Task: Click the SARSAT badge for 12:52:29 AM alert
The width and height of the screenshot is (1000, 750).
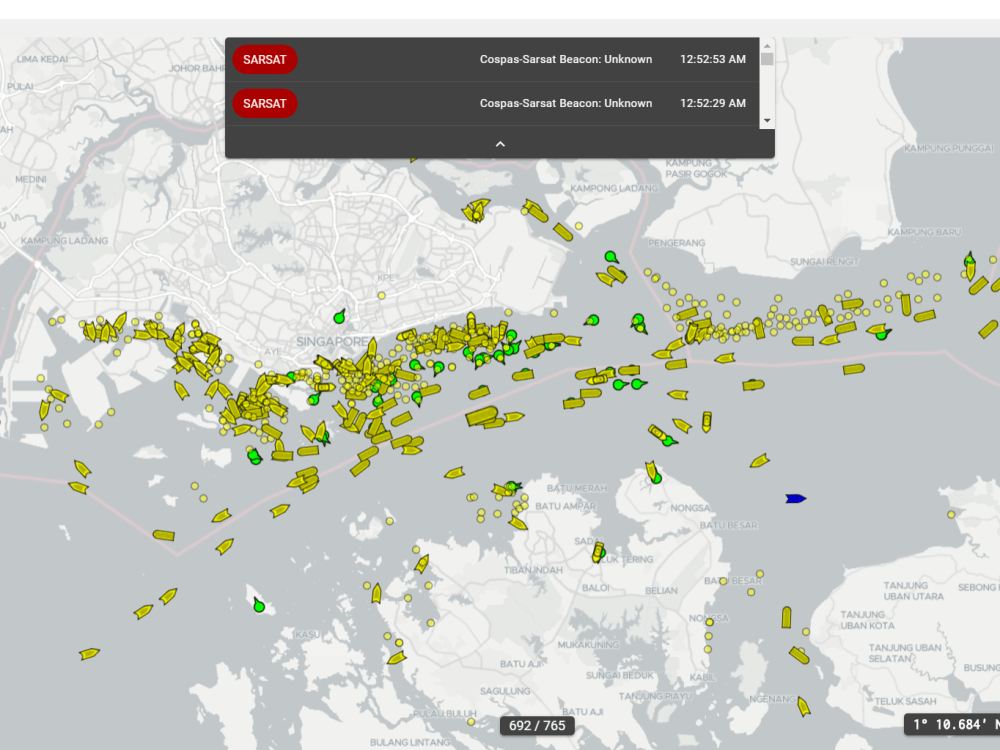Action: click(265, 103)
